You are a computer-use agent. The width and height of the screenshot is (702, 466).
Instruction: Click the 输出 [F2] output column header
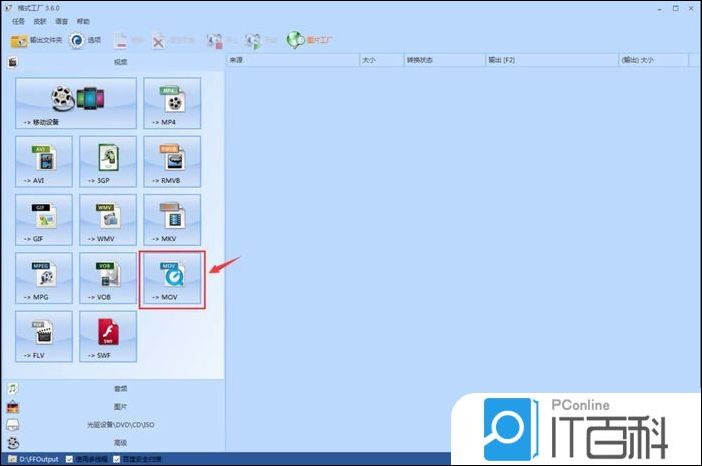tap(552, 60)
